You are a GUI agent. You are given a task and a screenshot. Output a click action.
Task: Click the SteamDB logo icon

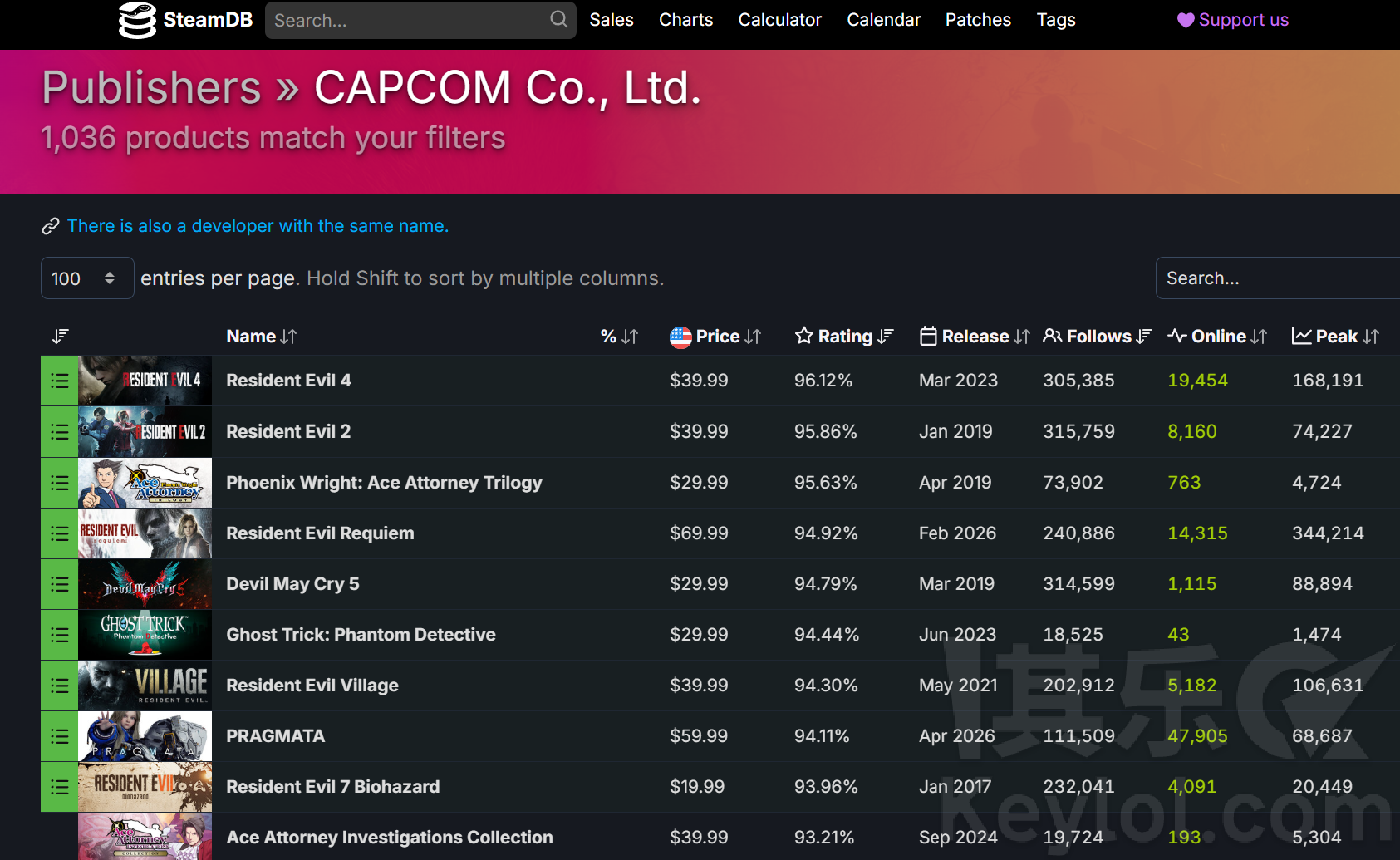click(137, 20)
